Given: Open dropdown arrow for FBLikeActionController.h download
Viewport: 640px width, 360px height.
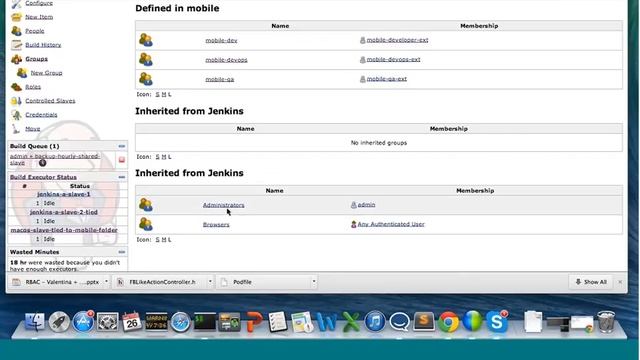Looking at the screenshot, I should point(210,282).
